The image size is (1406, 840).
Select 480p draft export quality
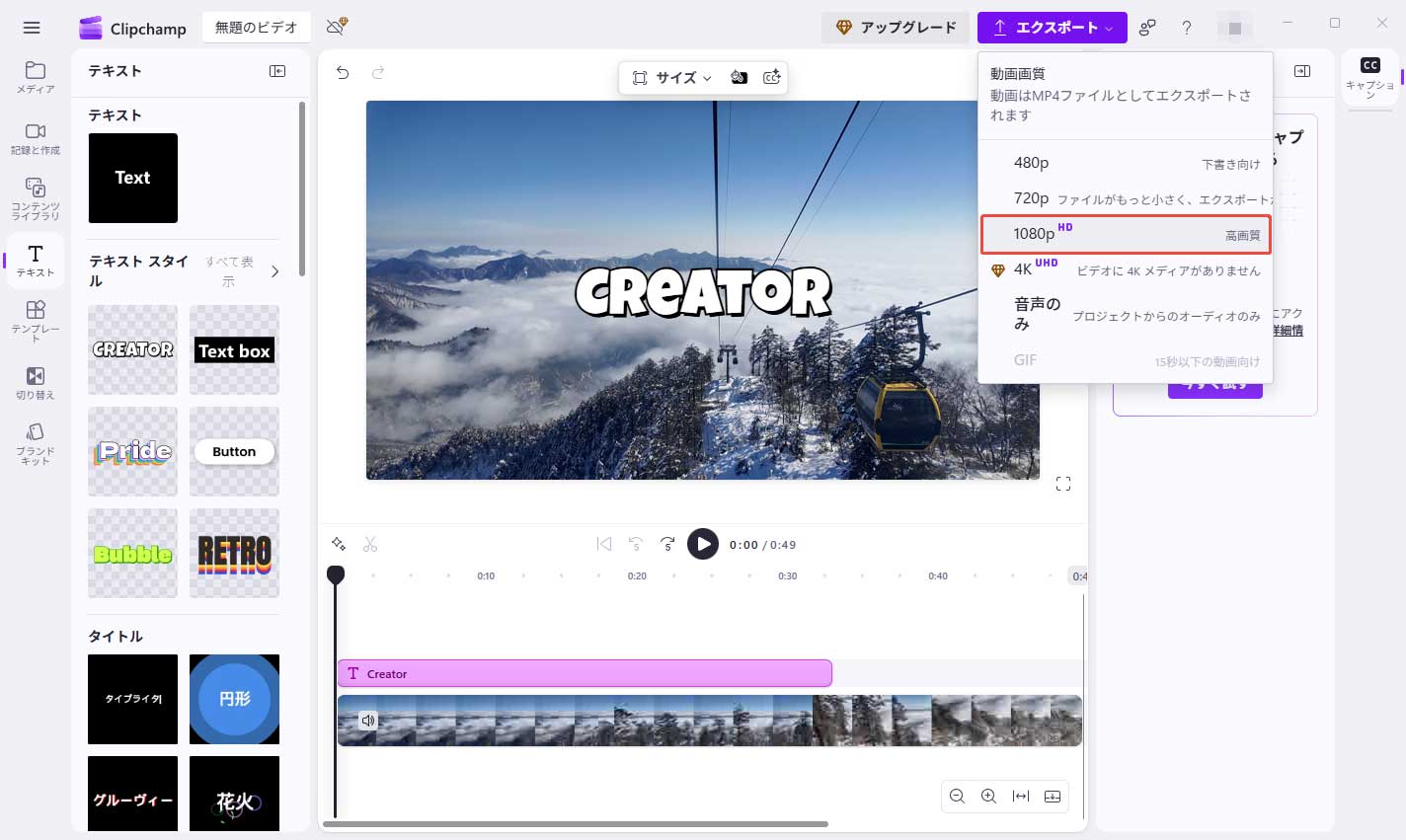[x=1126, y=162]
